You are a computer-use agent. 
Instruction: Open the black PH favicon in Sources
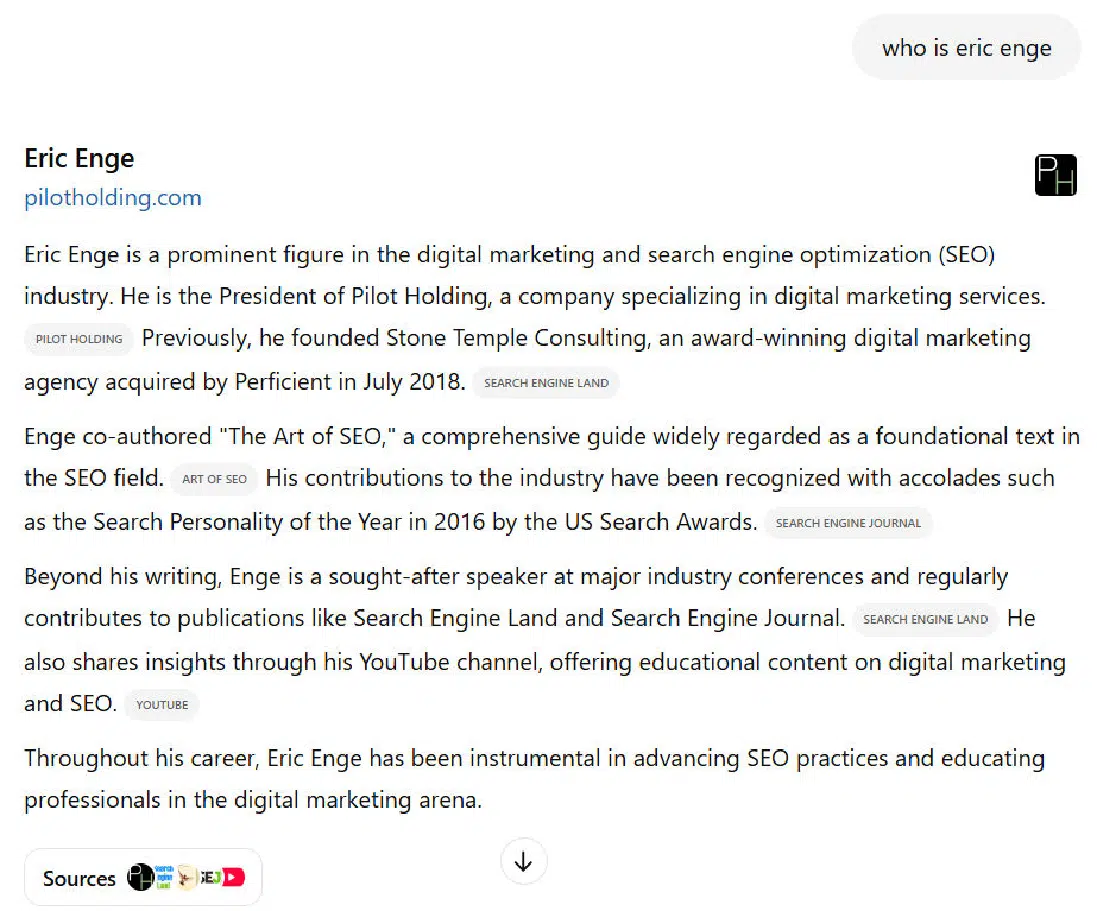click(x=140, y=877)
